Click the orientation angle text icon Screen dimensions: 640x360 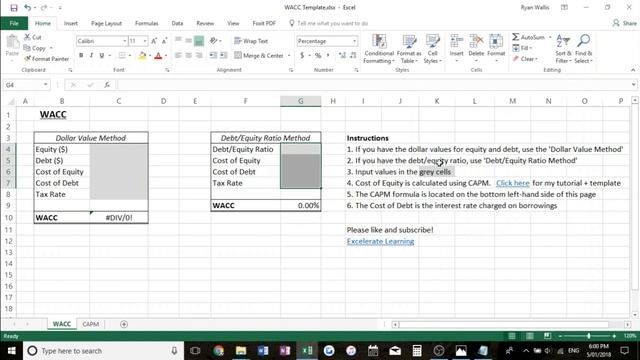point(213,41)
